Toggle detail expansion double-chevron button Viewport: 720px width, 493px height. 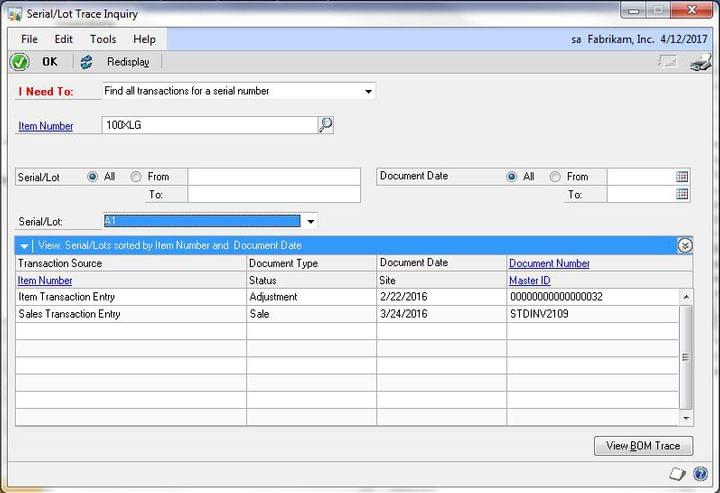pyautogui.click(x=685, y=246)
